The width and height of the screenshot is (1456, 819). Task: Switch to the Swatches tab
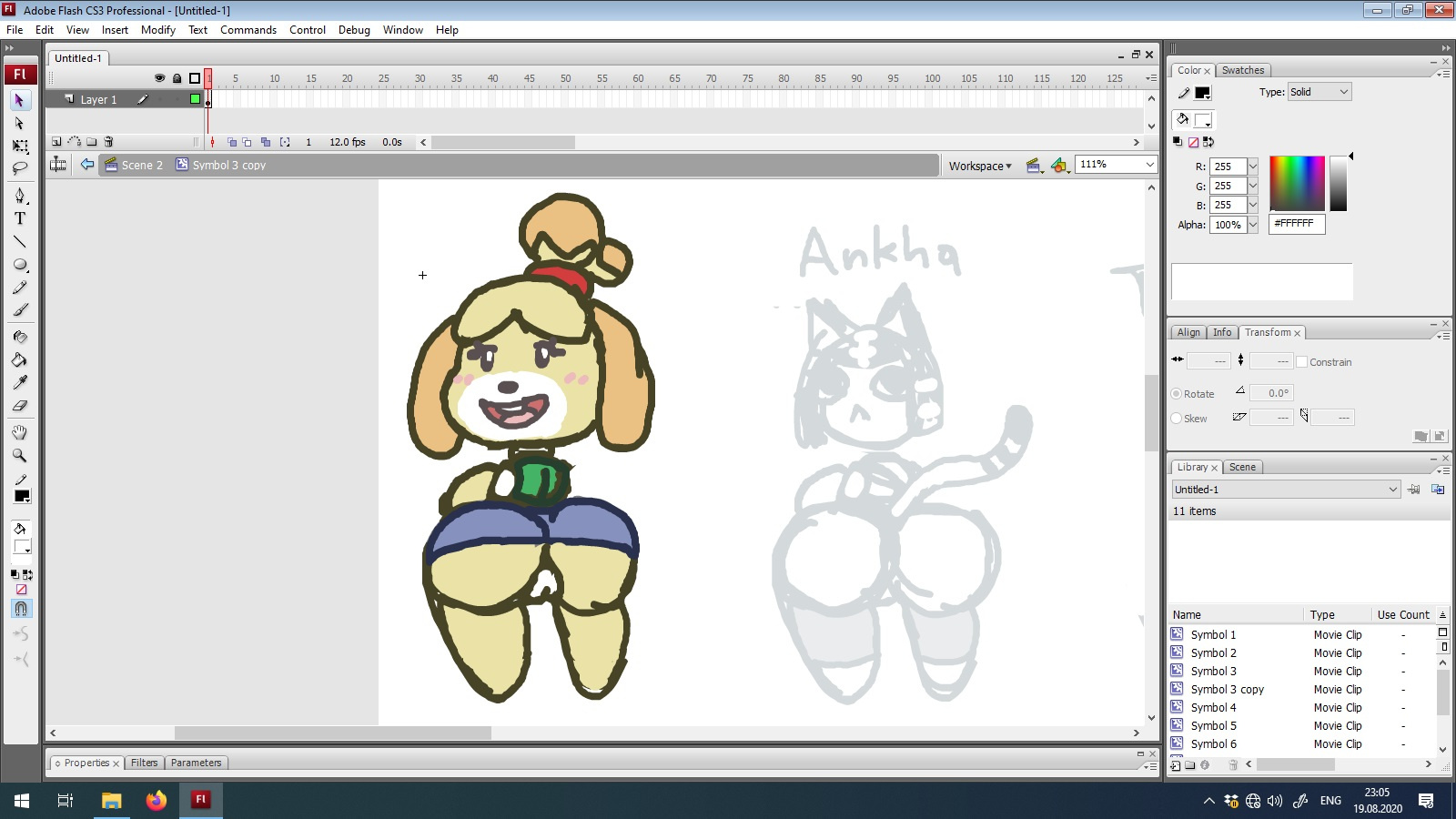coord(1243,70)
